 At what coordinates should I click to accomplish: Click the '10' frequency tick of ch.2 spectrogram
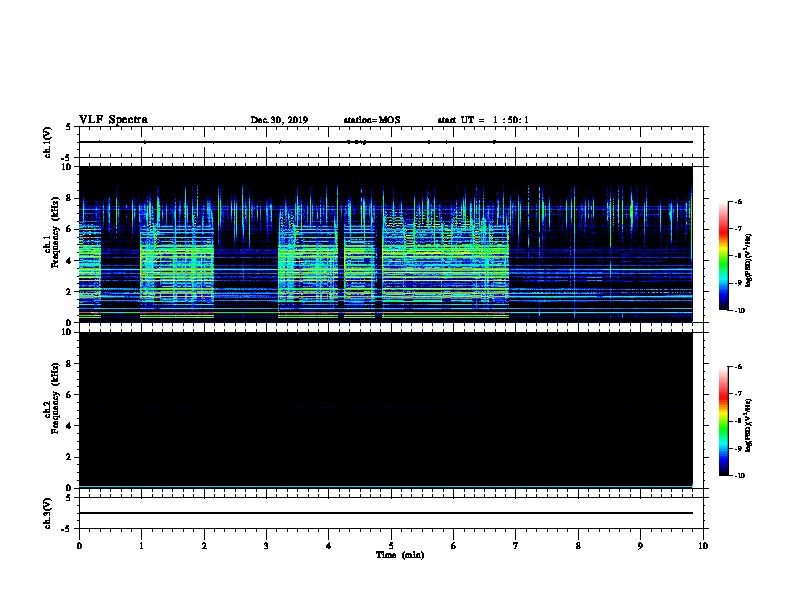tap(67, 332)
